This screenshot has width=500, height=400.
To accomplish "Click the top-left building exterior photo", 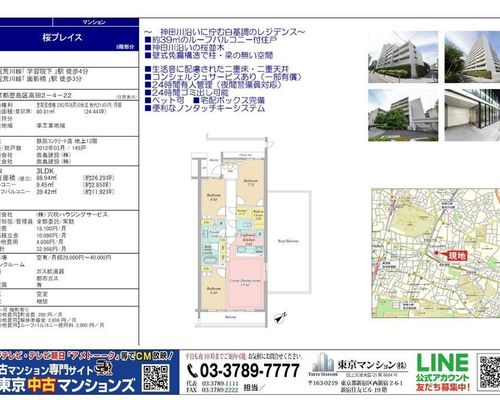I will [403, 57].
